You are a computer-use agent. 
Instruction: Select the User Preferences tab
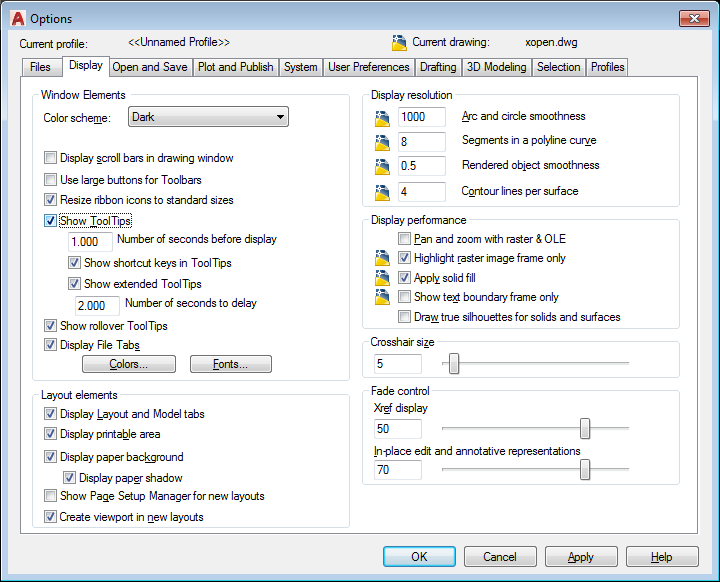(x=369, y=67)
